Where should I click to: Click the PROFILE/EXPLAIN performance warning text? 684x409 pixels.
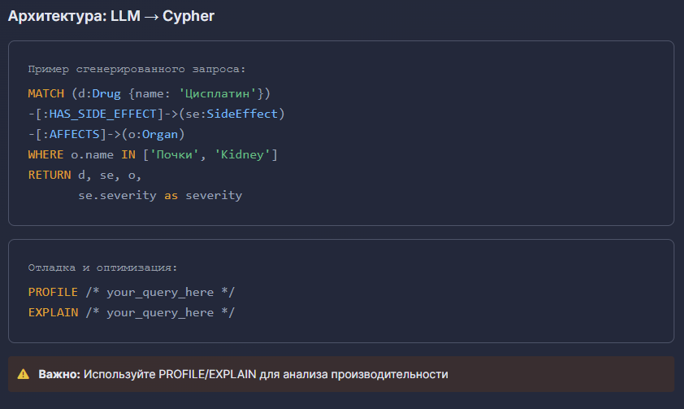tap(266, 374)
